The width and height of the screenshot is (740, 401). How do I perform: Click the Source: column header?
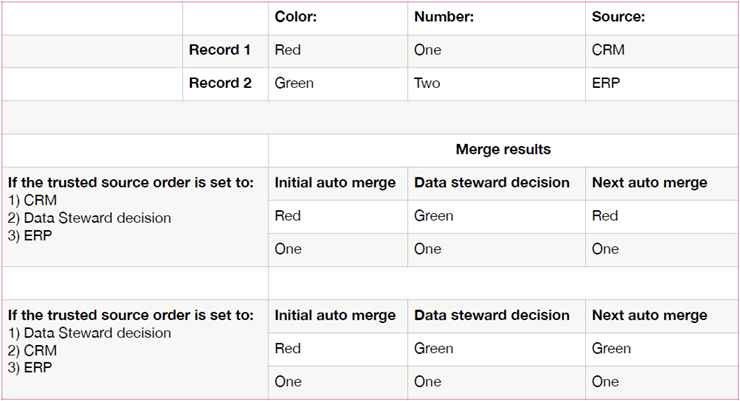[619, 17]
